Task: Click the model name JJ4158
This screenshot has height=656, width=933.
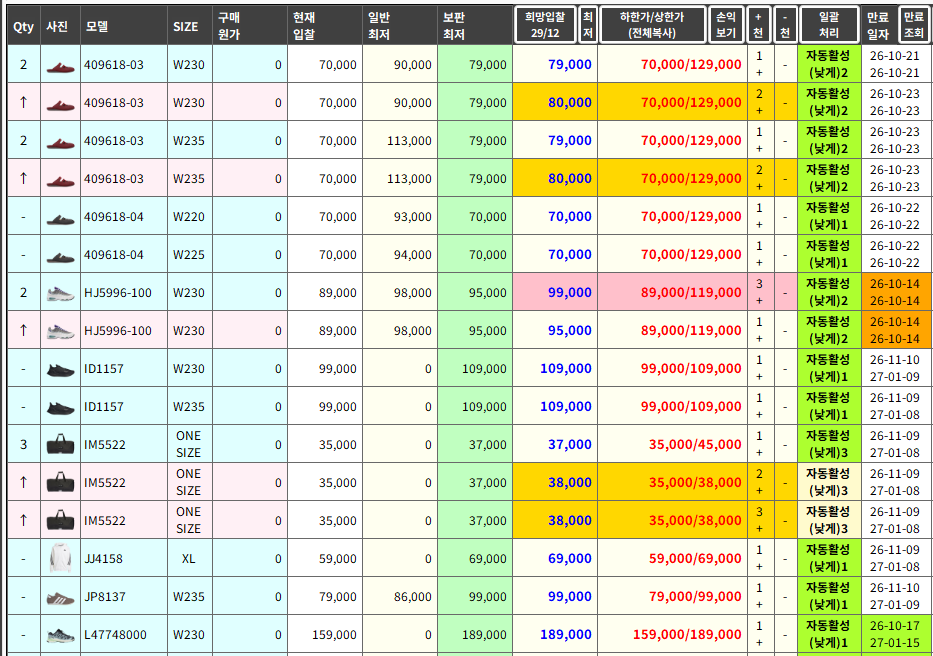Action: pyautogui.click(x=104, y=559)
